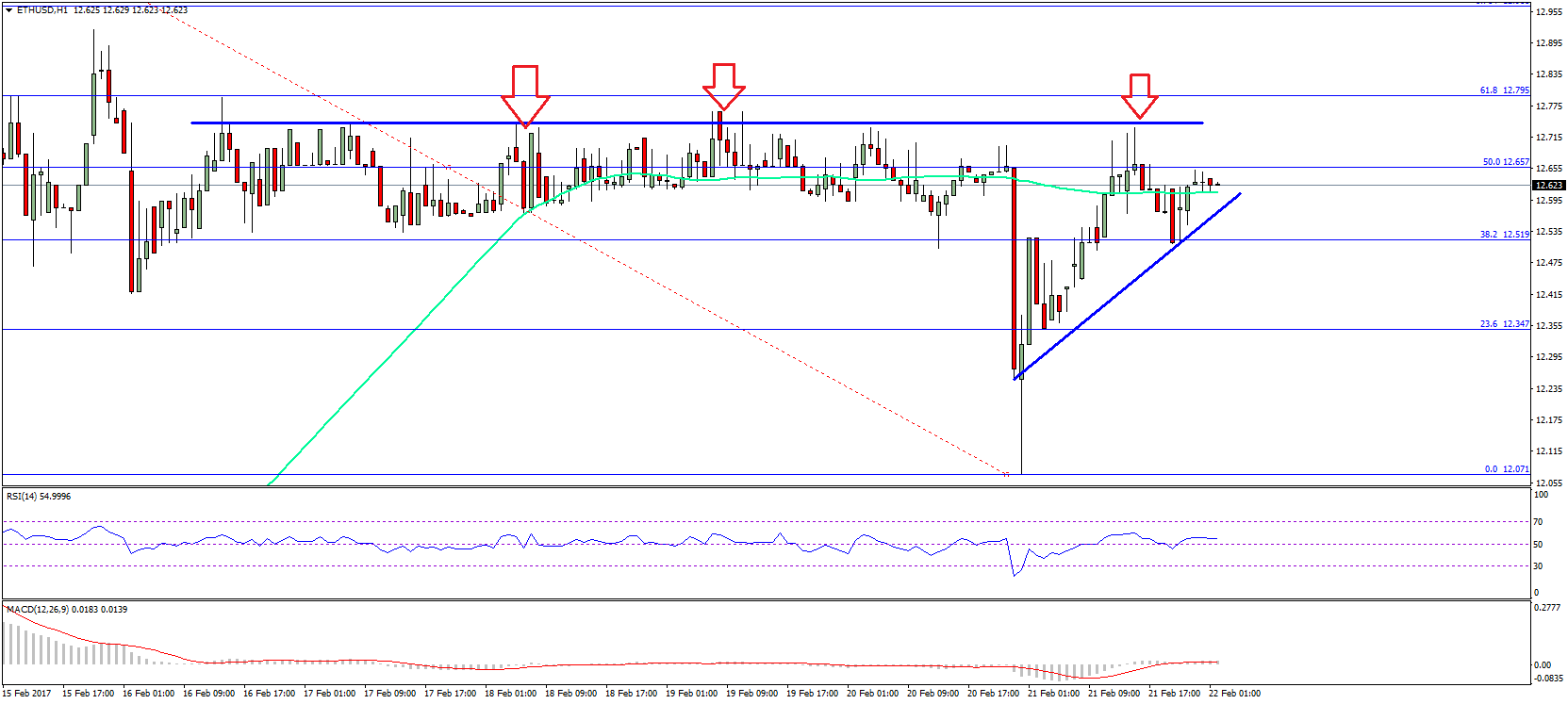The image size is (1568, 704).
Task: Click 12.955 on the price axis
Action: pos(1548,12)
